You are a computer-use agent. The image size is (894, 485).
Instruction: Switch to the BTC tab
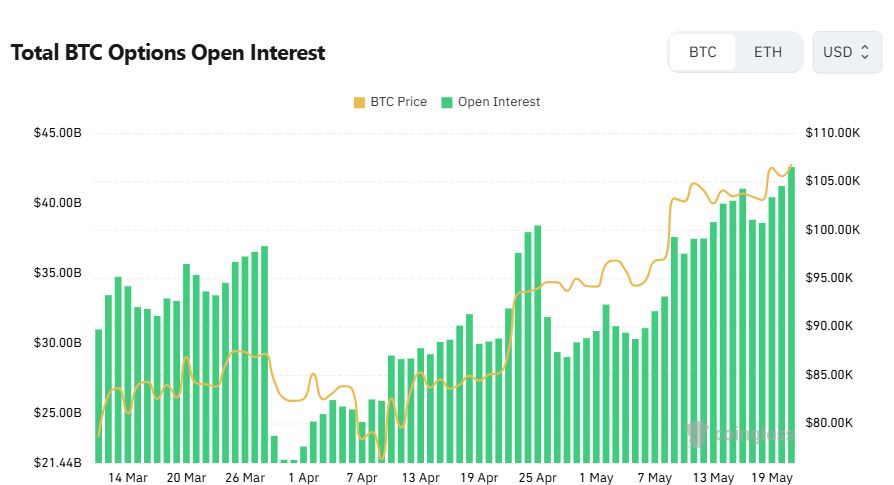pyautogui.click(x=702, y=52)
